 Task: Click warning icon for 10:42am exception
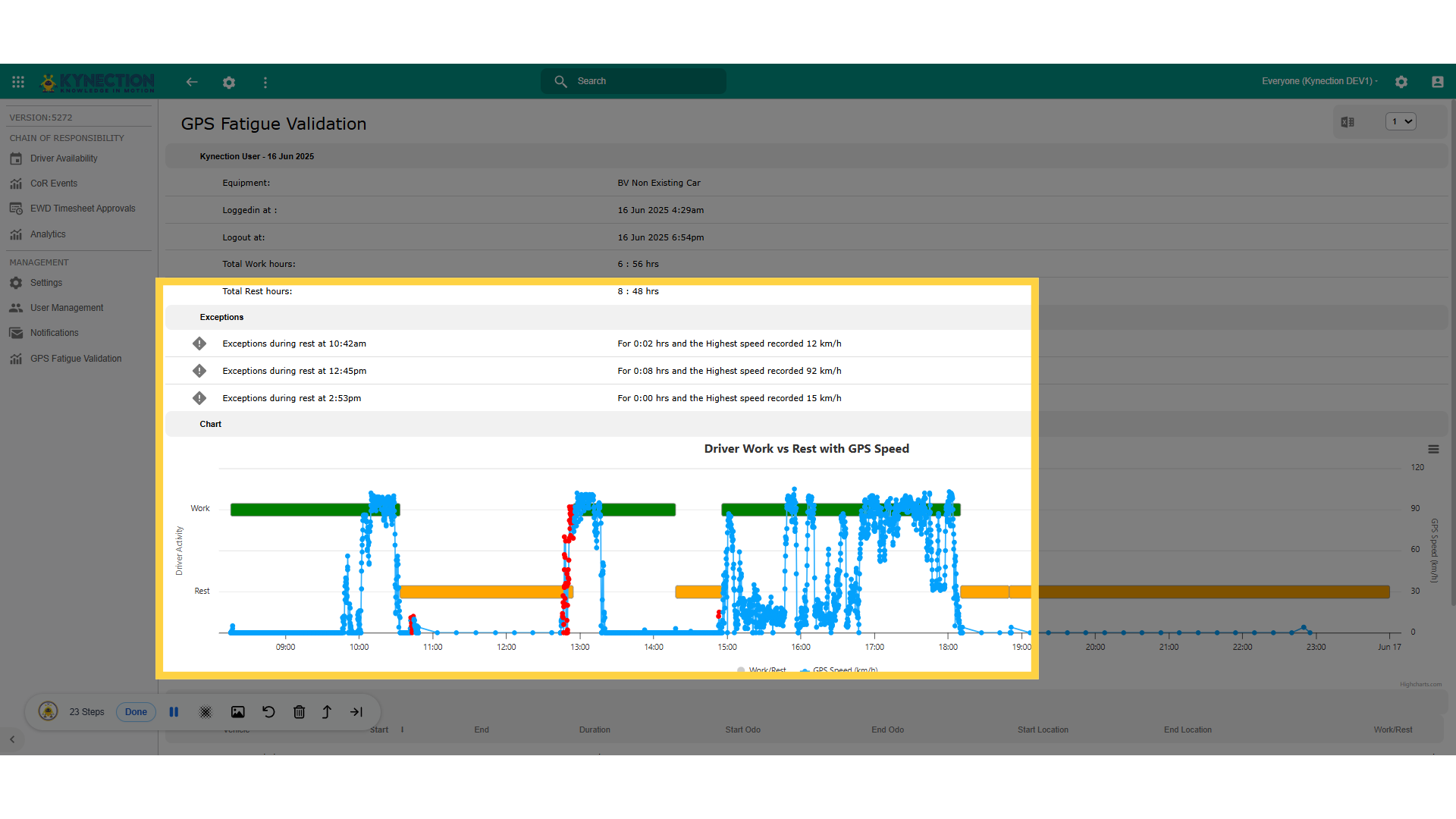(199, 344)
